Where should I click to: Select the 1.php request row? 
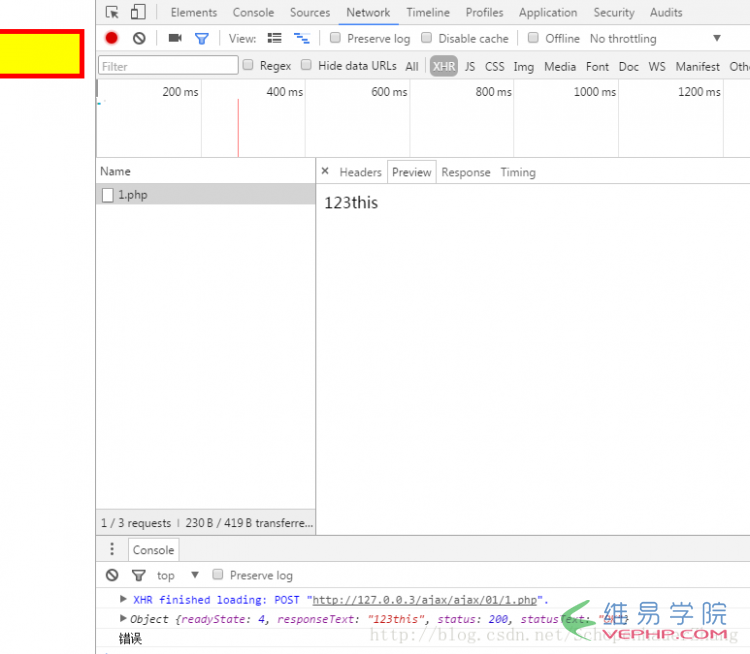(206, 194)
